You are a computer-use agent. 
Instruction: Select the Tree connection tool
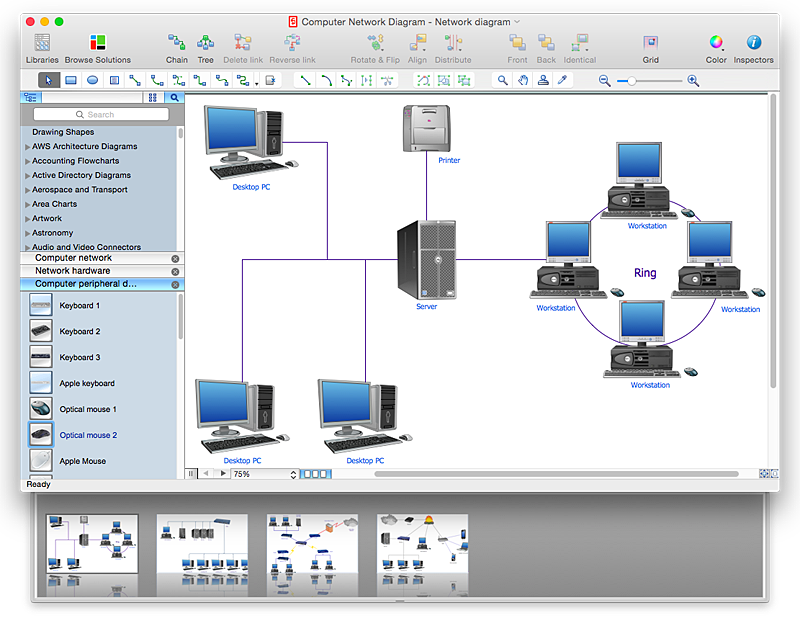click(205, 43)
